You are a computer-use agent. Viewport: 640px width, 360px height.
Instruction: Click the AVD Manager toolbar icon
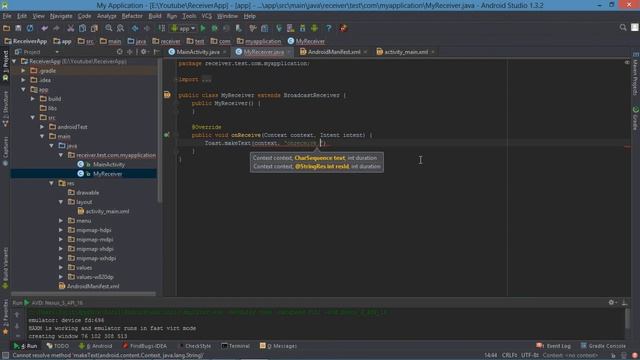(x=291, y=28)
